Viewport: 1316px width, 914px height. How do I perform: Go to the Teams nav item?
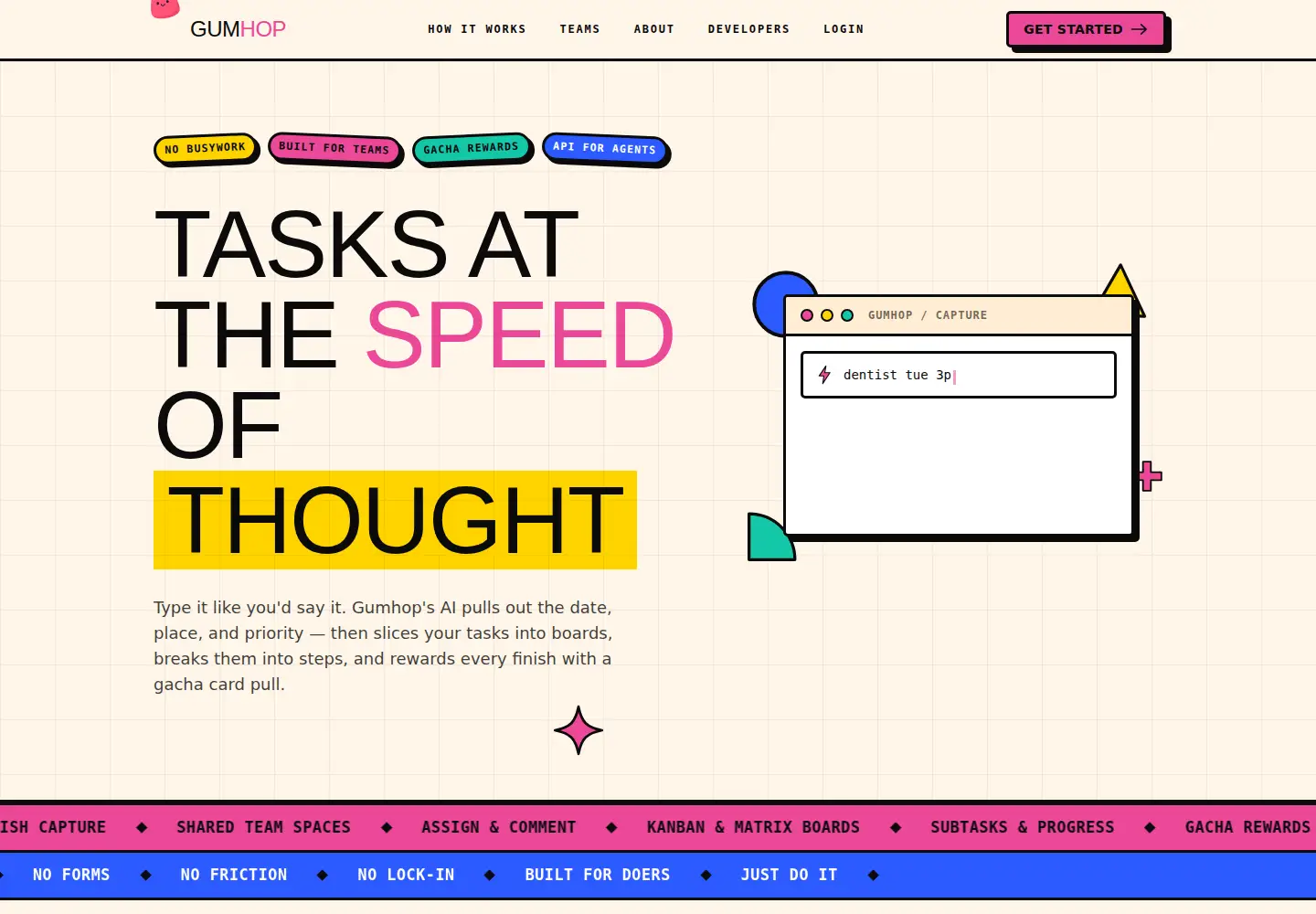click(580, 29)
